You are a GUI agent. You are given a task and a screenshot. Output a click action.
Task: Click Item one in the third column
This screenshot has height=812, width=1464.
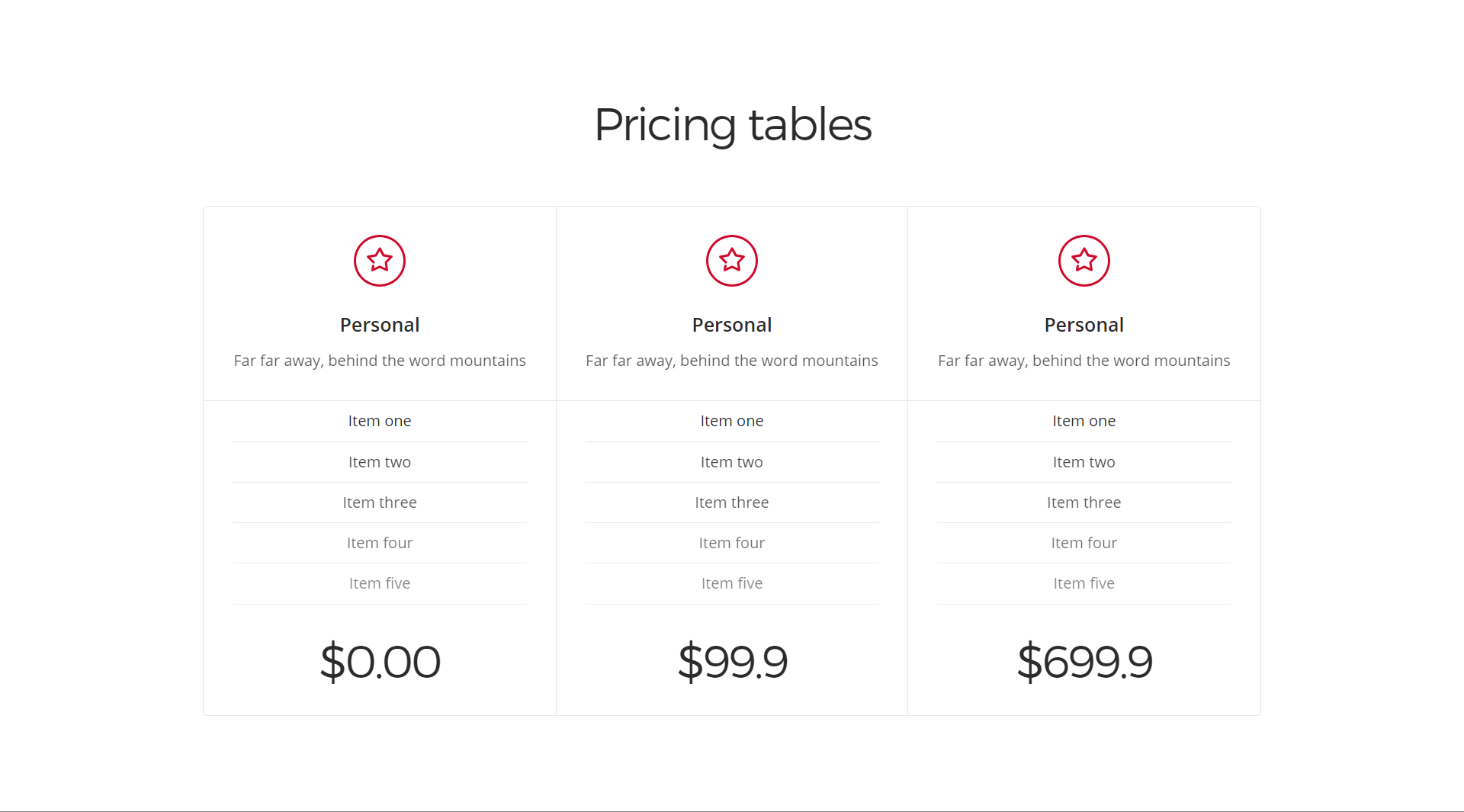(x=1084, y=421)
